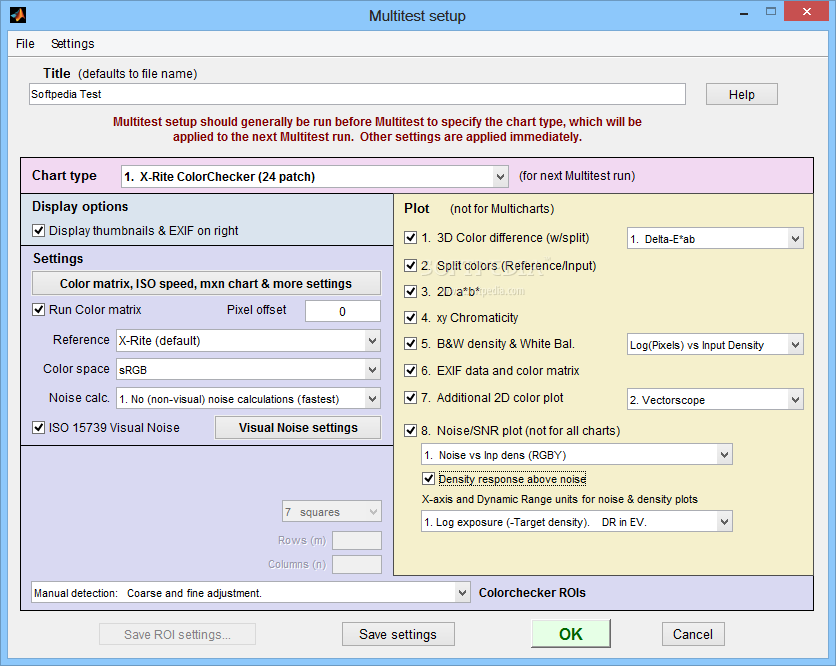Toggle Noise/SNR plot checkbox
Viewport: 836px width, 666px height.
[411, 430]
